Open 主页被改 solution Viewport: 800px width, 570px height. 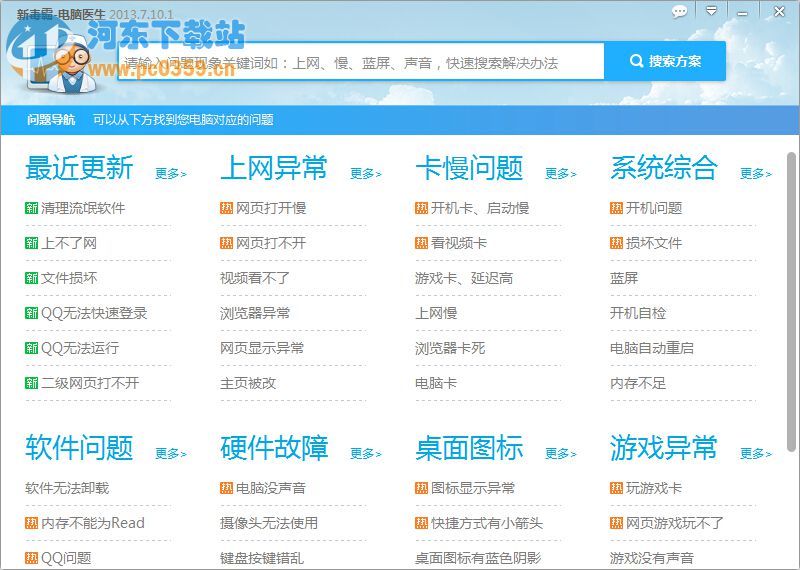247,383
